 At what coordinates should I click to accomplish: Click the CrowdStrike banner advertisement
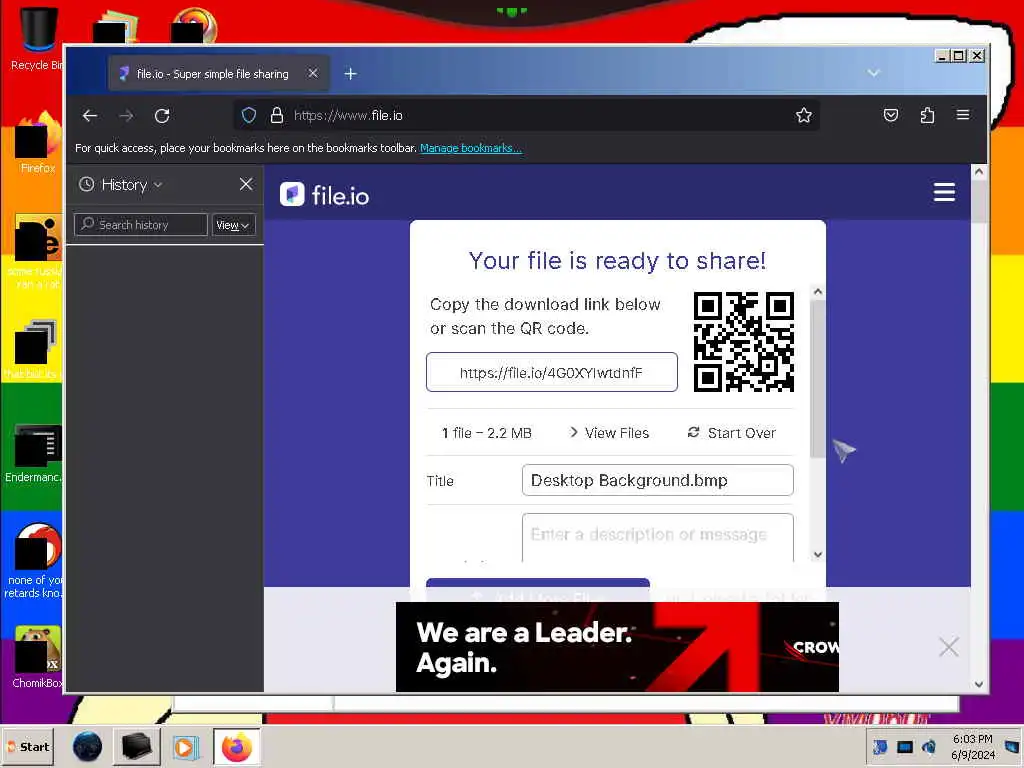pyautogui.click(x=617, y=647)
